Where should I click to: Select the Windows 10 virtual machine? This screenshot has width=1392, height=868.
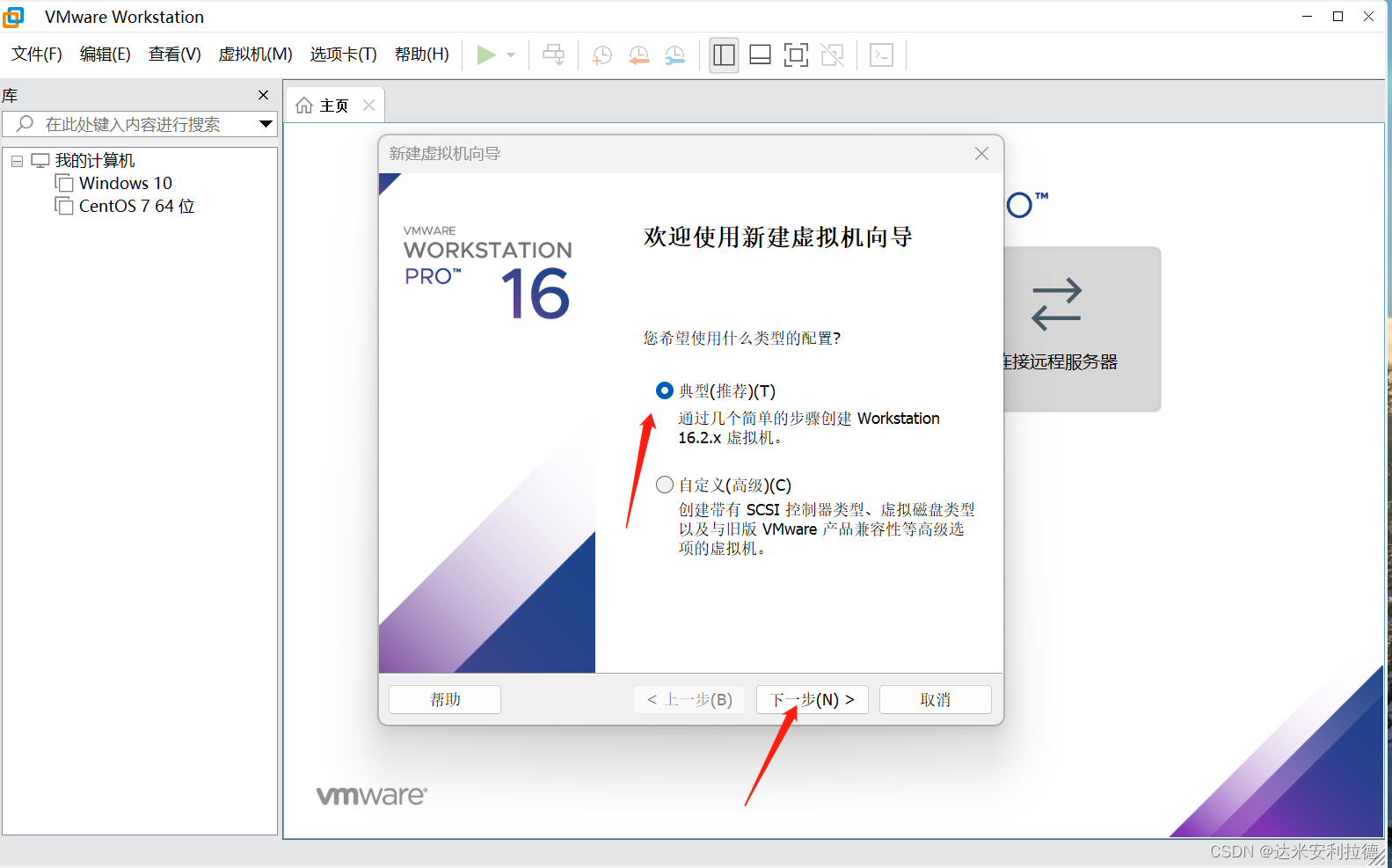pyautogui.click(x=126, y=183)
